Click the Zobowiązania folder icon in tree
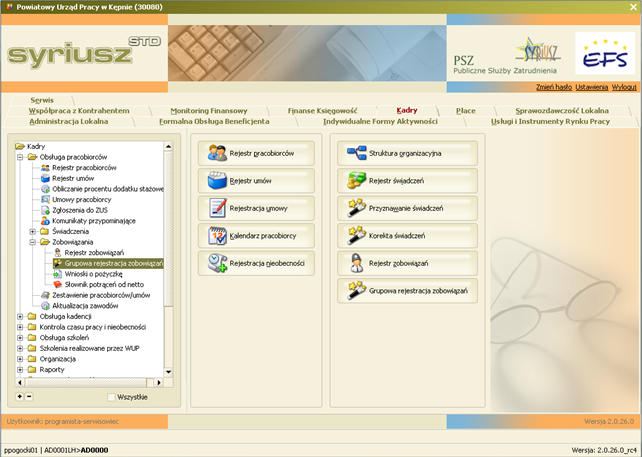Image resolution: width=642 pixels, height=457 pixels. [45, 242]
